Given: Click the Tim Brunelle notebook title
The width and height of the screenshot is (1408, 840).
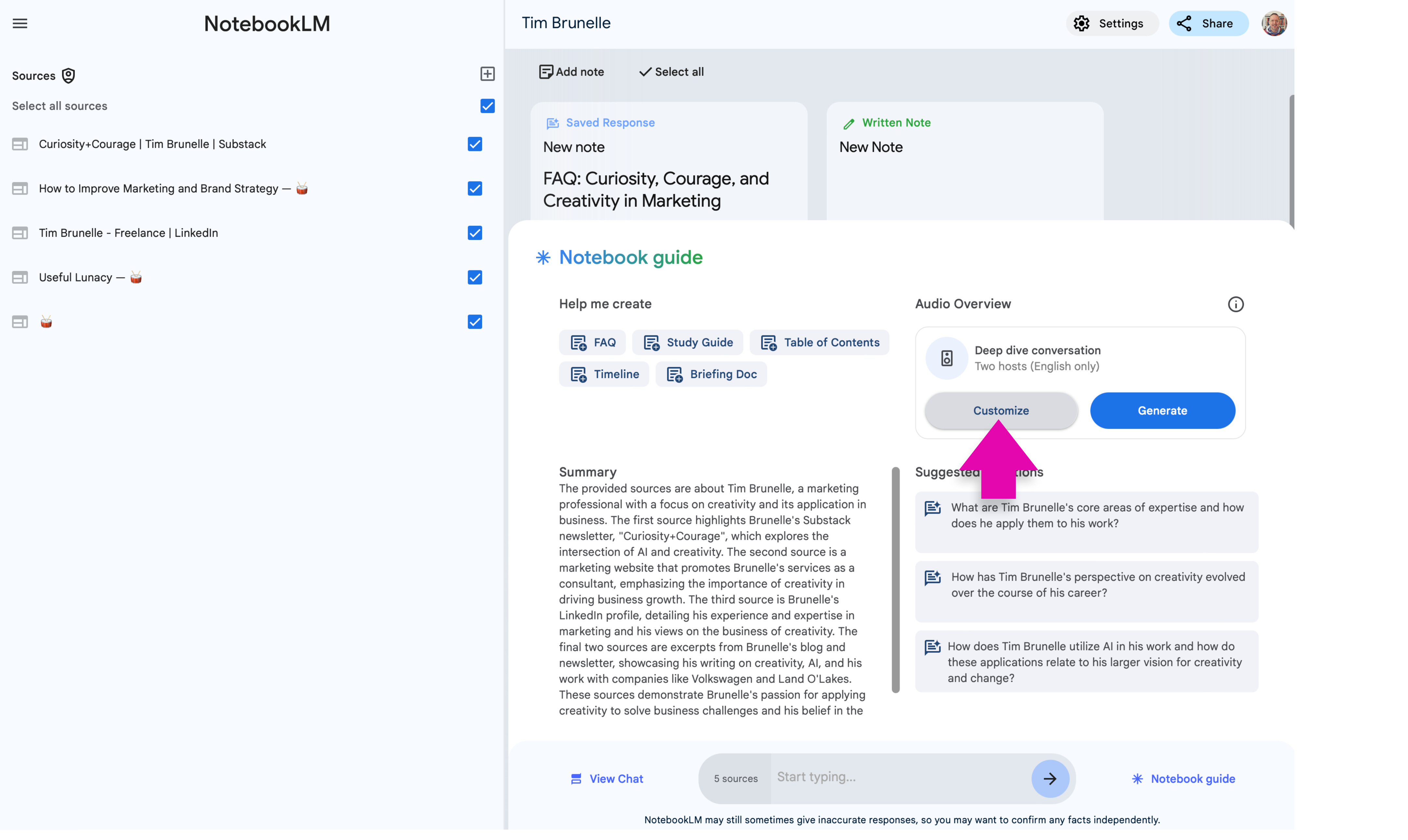Looking at the screenshot, I should tap(566, 23).
